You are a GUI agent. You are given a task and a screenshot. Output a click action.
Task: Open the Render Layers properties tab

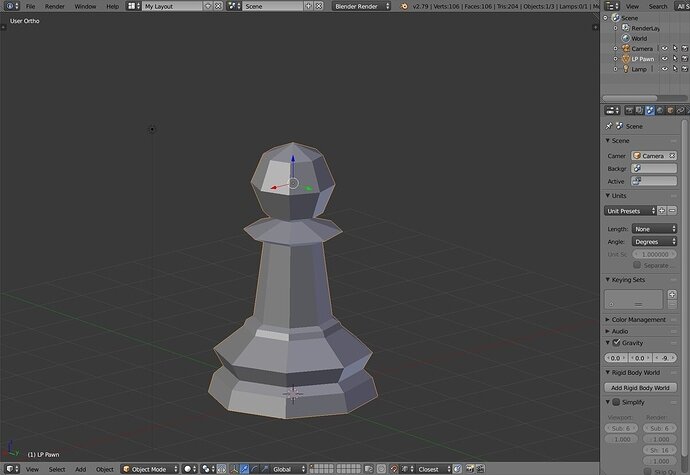click(639, 110)
